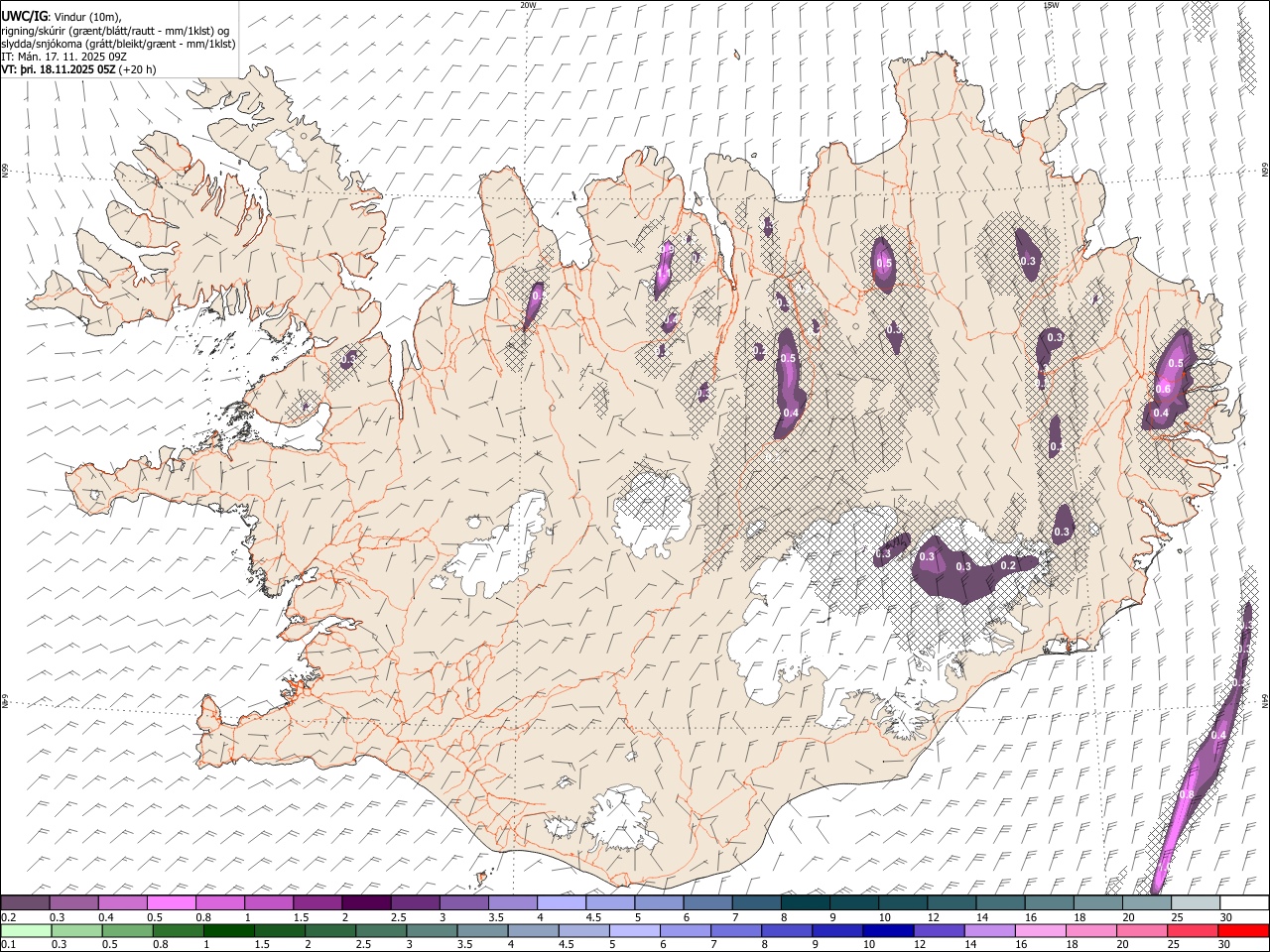Click the "IT: Mán. 17. 11. 2025 09Z" line

[63, 57]
